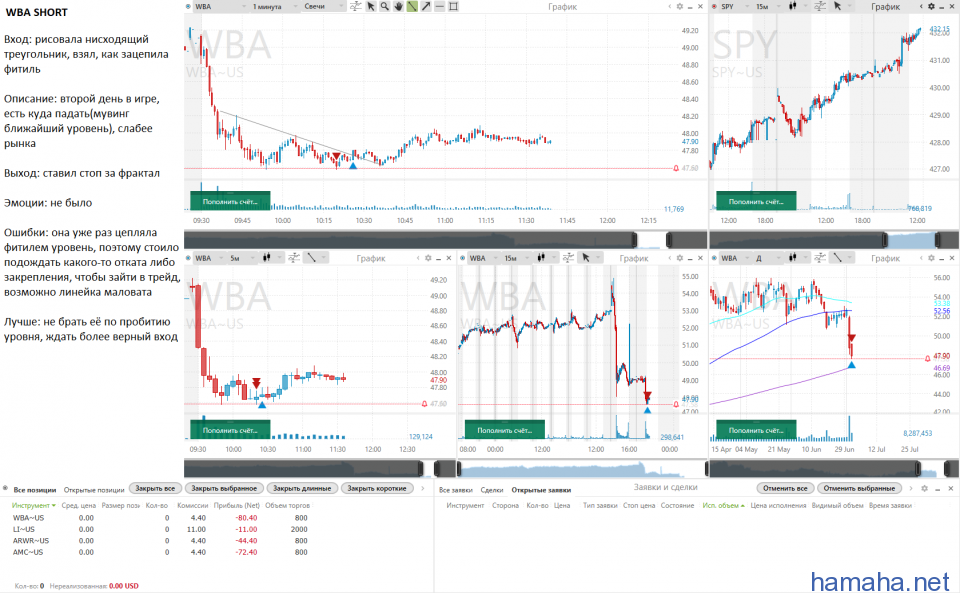Toggle link indicator on positions panel
Screen dimensions: 960x593
(5, 488)
